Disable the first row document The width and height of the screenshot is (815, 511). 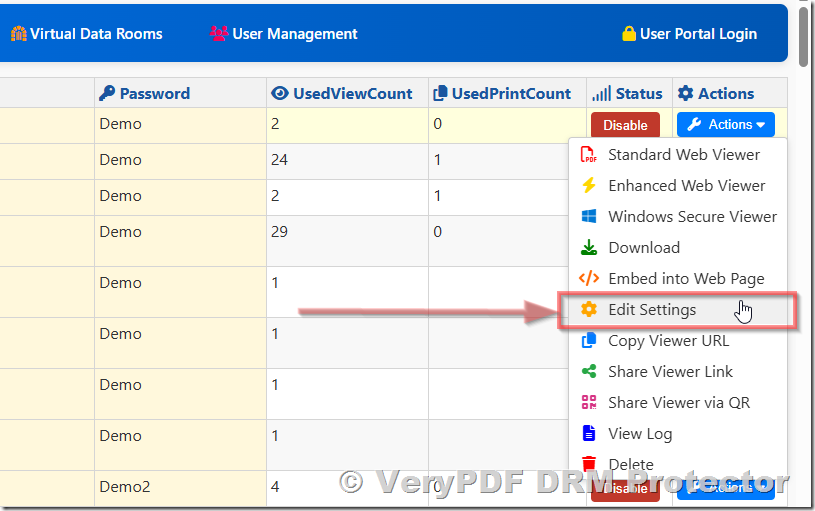(x=625, y=125)
